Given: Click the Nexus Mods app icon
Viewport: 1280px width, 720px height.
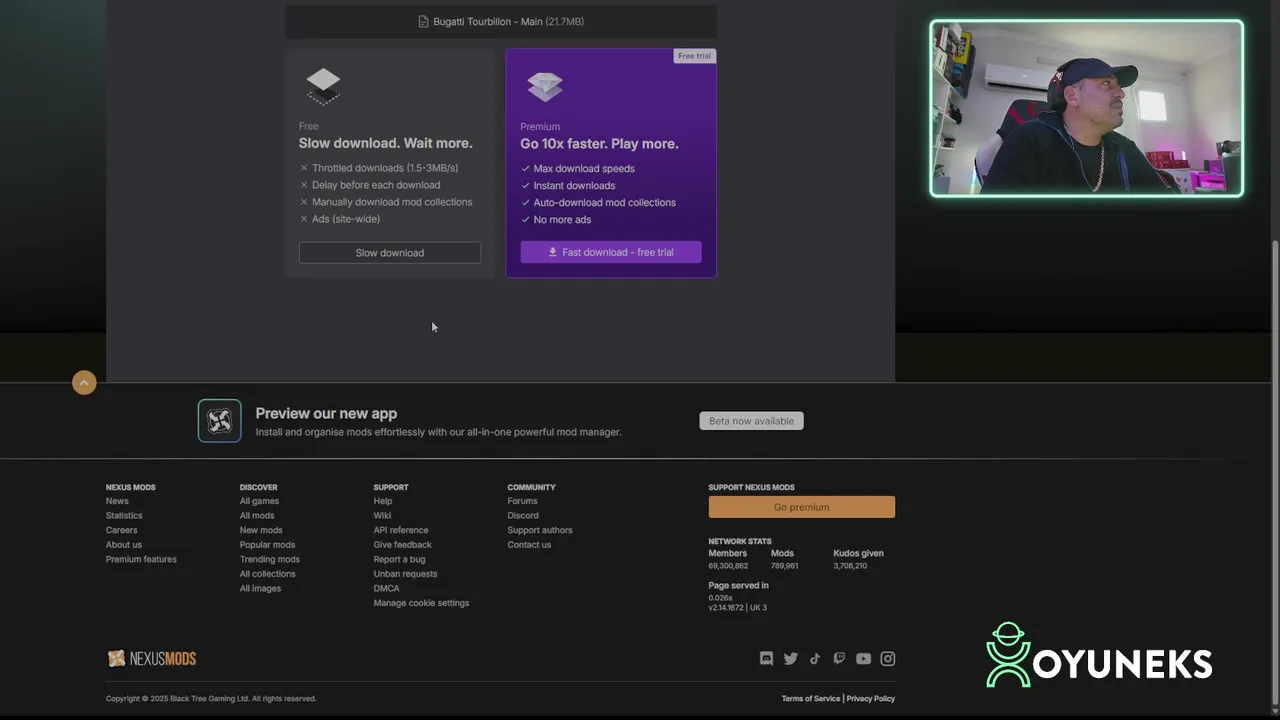Looking at the screenshot, I should pyautogui.click(x=219, y=421).
